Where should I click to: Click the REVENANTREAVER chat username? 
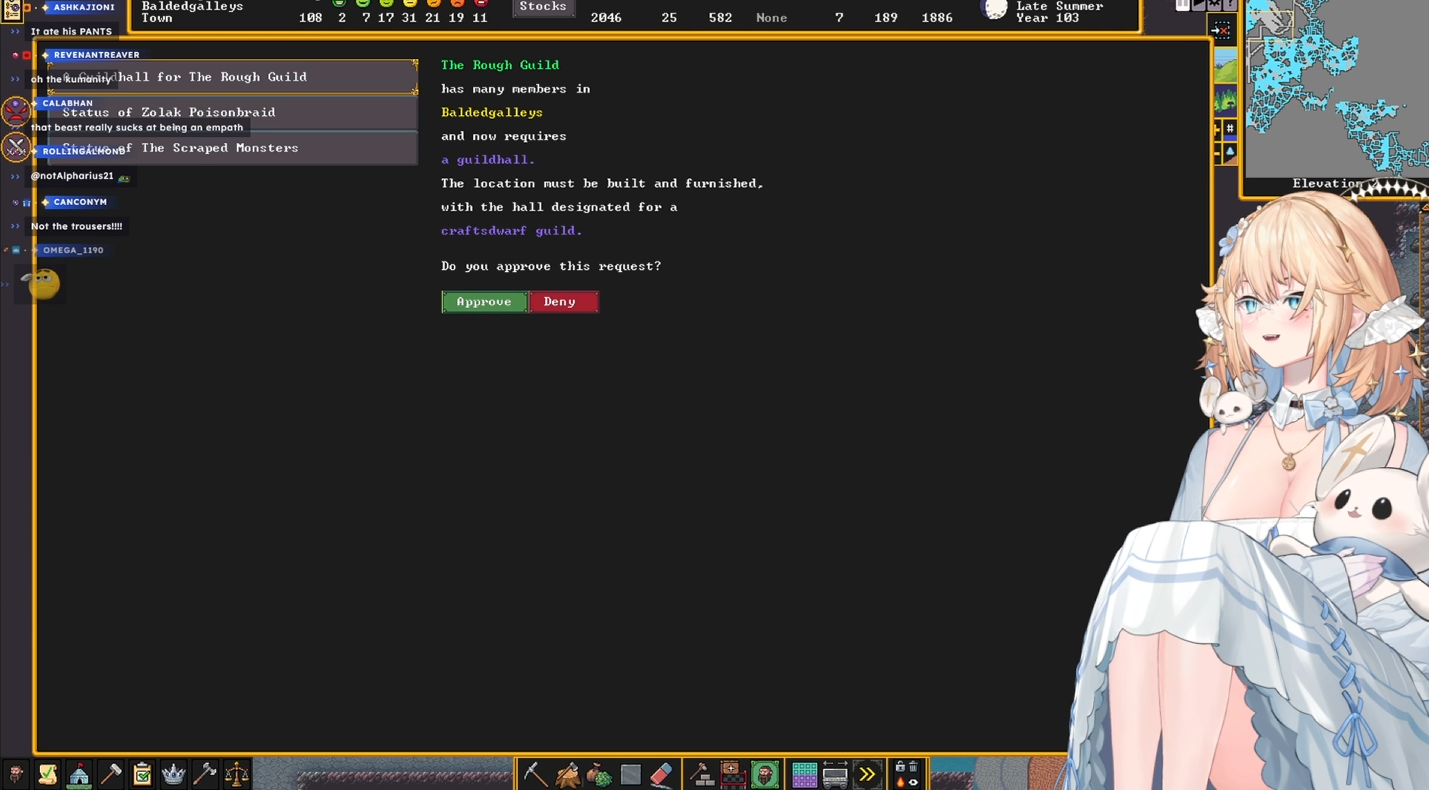coord(96,55)
